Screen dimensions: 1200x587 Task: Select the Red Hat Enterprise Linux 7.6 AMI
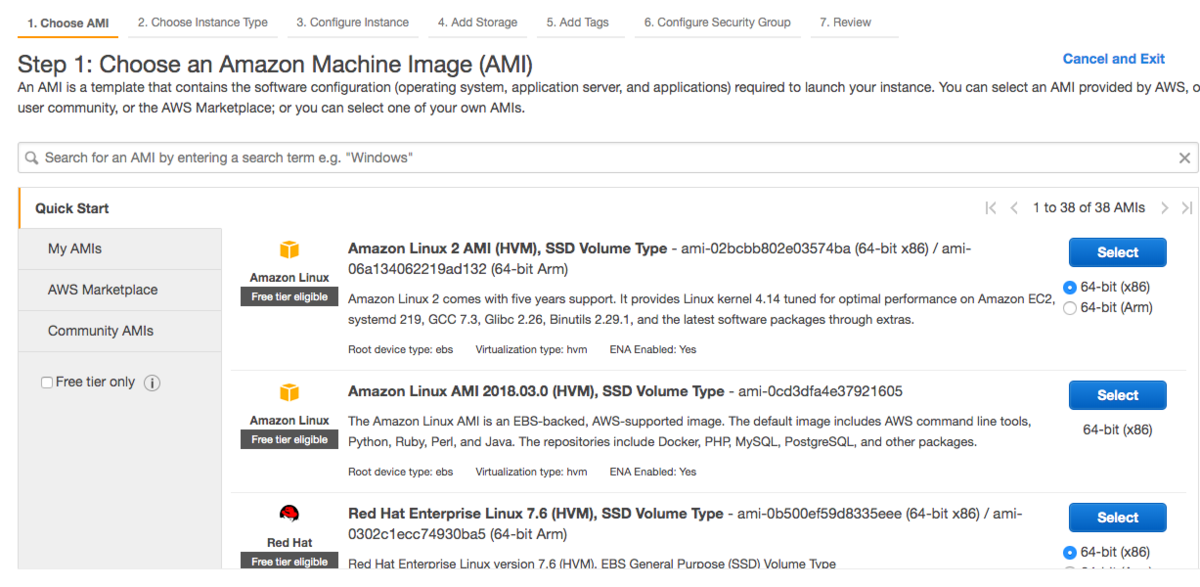(1117, 517)
